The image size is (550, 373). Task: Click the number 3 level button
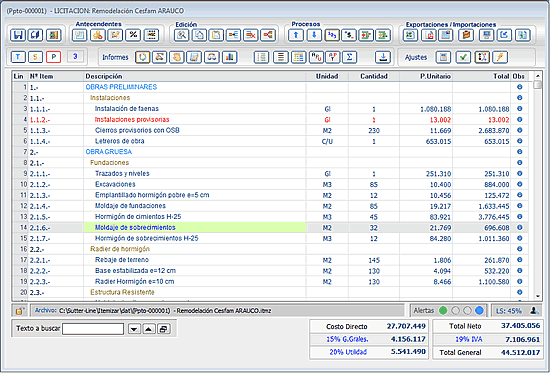tap(75, 56)
